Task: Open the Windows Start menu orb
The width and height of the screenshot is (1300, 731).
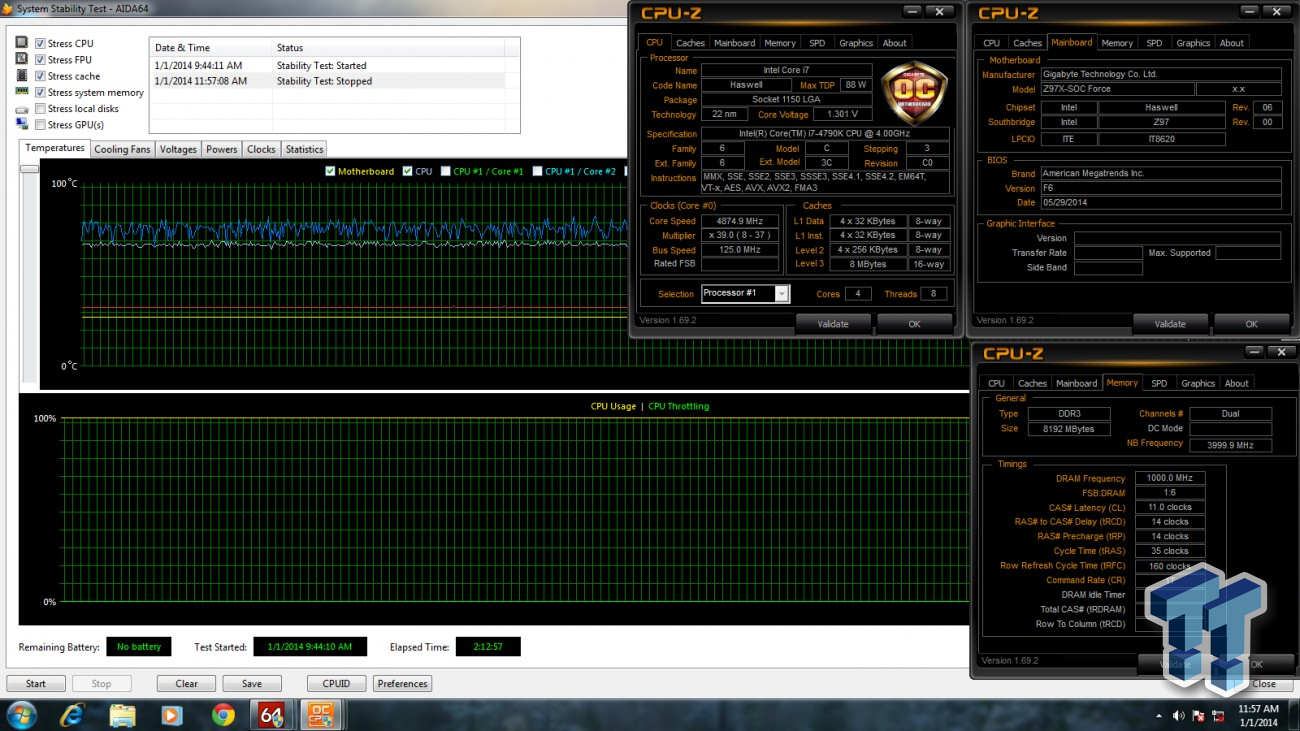Action: 22,715
